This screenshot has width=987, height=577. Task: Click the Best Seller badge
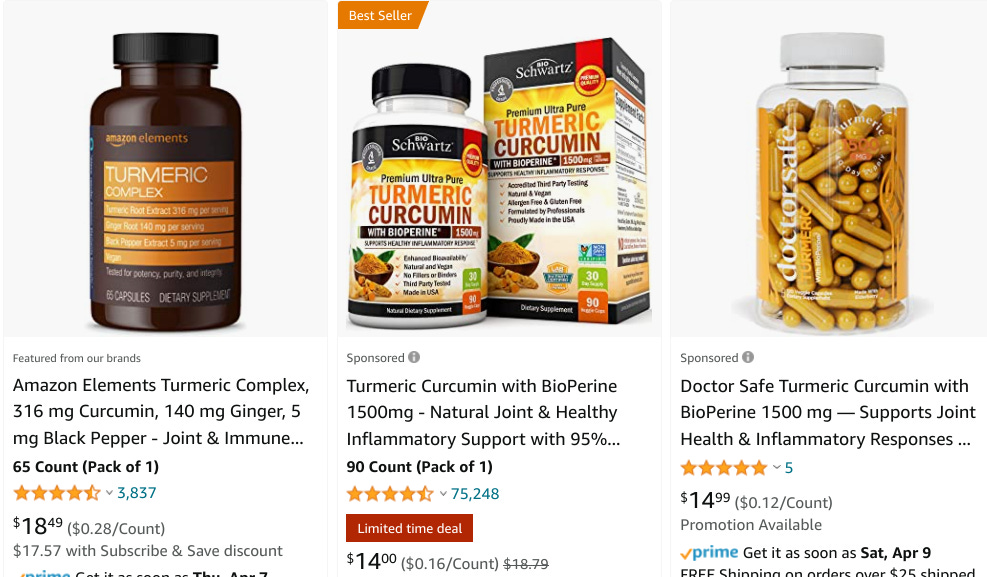pyautogui.click(x=382, y=15)
